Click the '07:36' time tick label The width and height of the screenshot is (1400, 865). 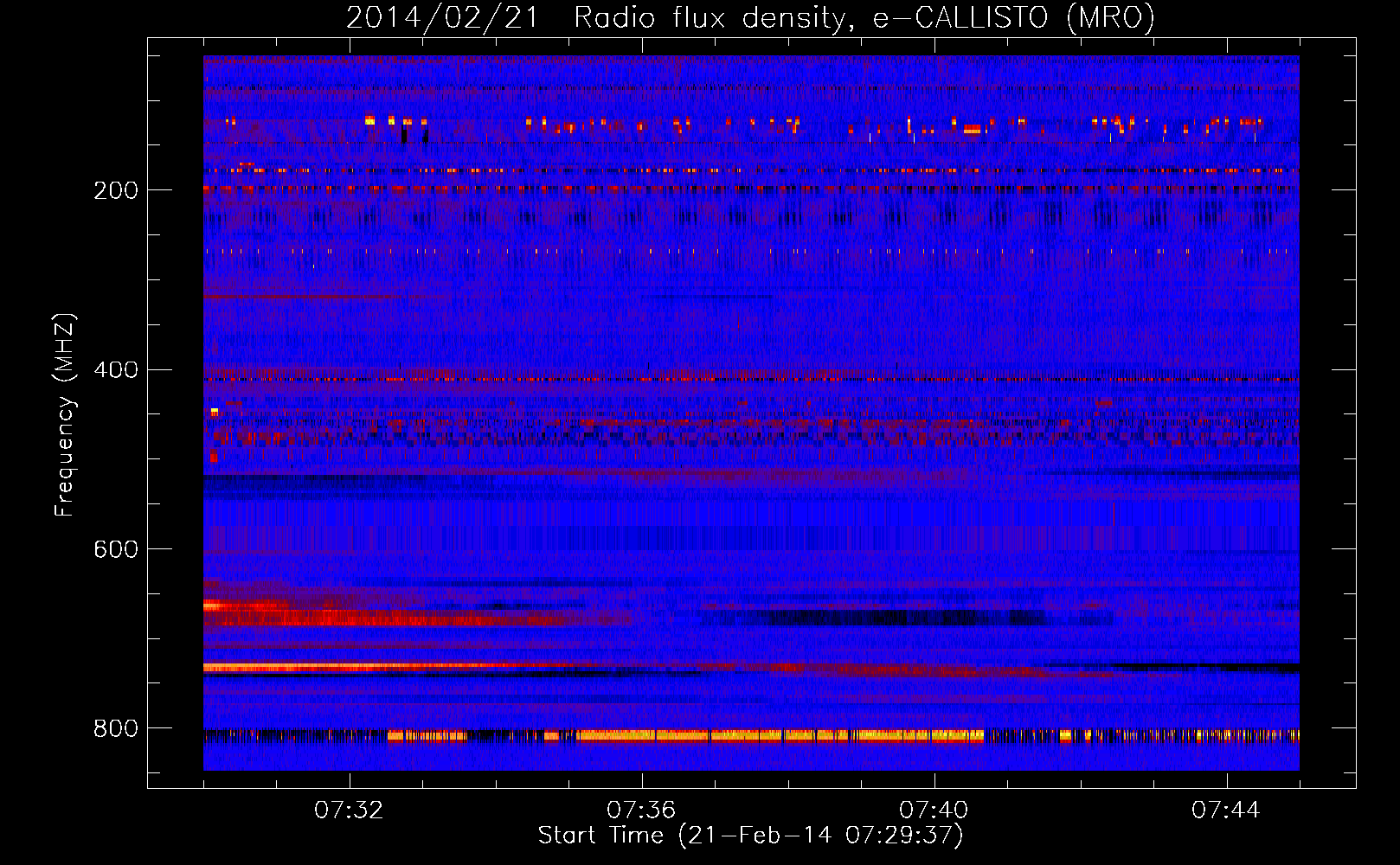(641, 811)
